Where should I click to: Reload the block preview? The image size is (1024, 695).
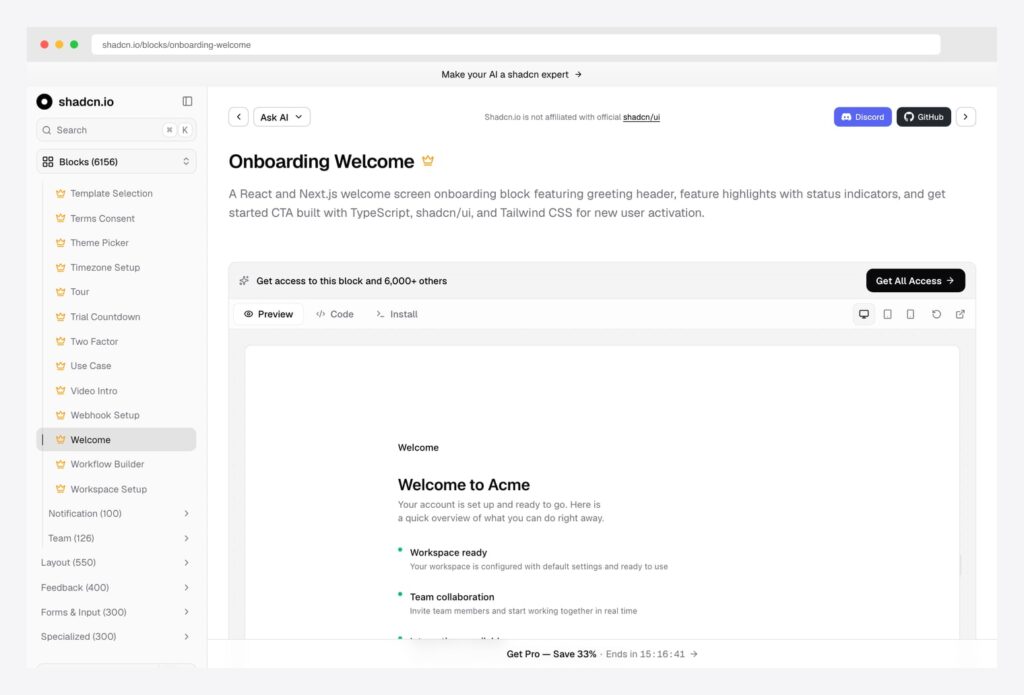pos(936,314)
